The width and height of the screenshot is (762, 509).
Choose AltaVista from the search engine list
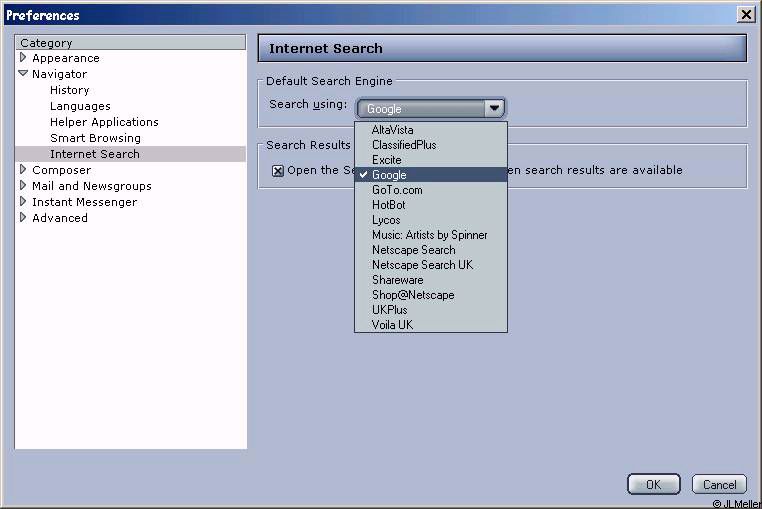431,130
